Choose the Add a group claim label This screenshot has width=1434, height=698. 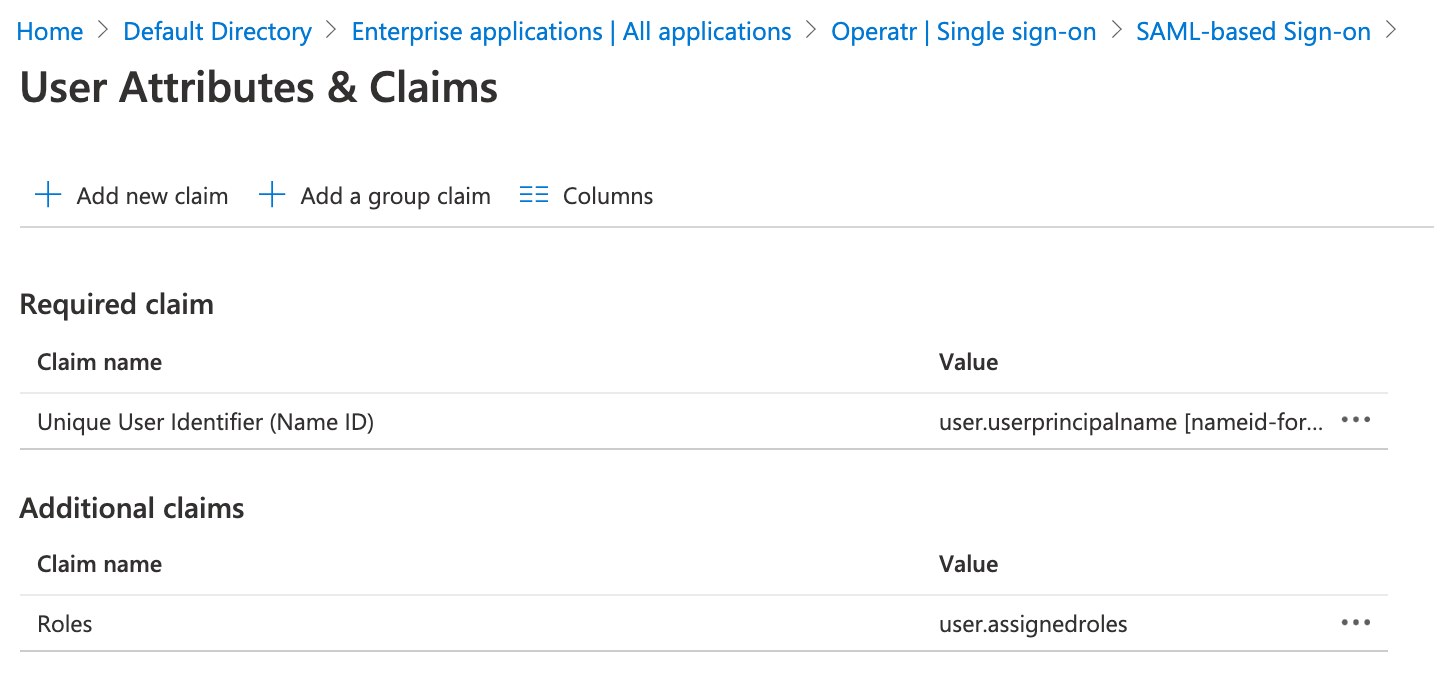(x=395, y=196)
